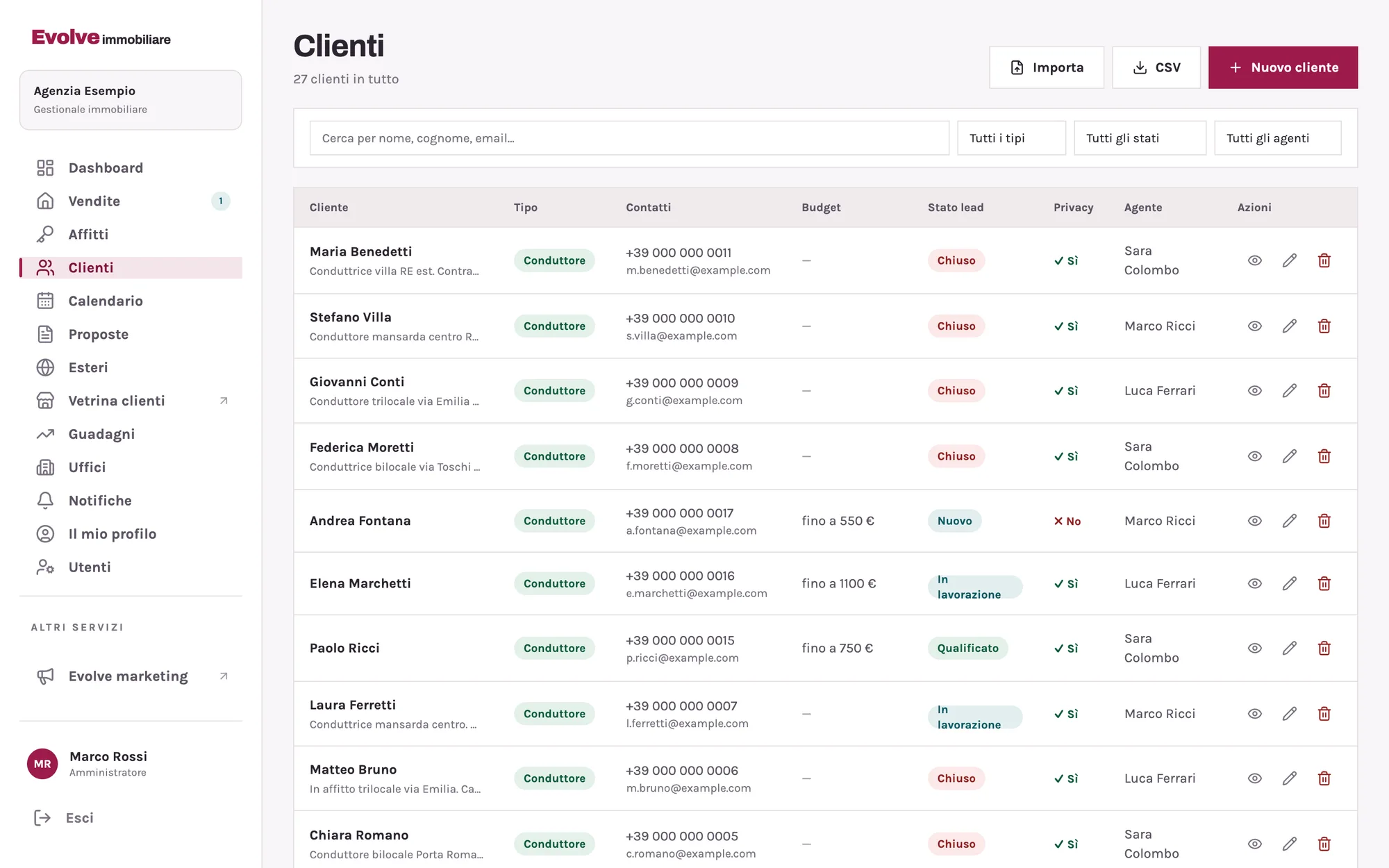Open the Agenzia Esempio agency card
Image resolution: width=1389 pixels, height=868 pixels.
tap(131, 100)
